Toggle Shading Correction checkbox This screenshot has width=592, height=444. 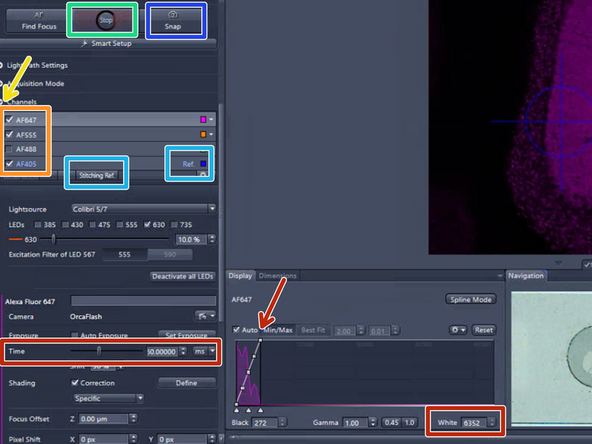[75, 382]
